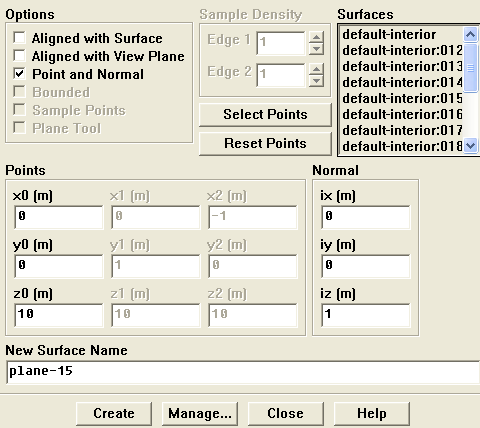This screenshot has width=480, height=428.
Task: Select default-interior:013 surface
Action: [402, 66]
